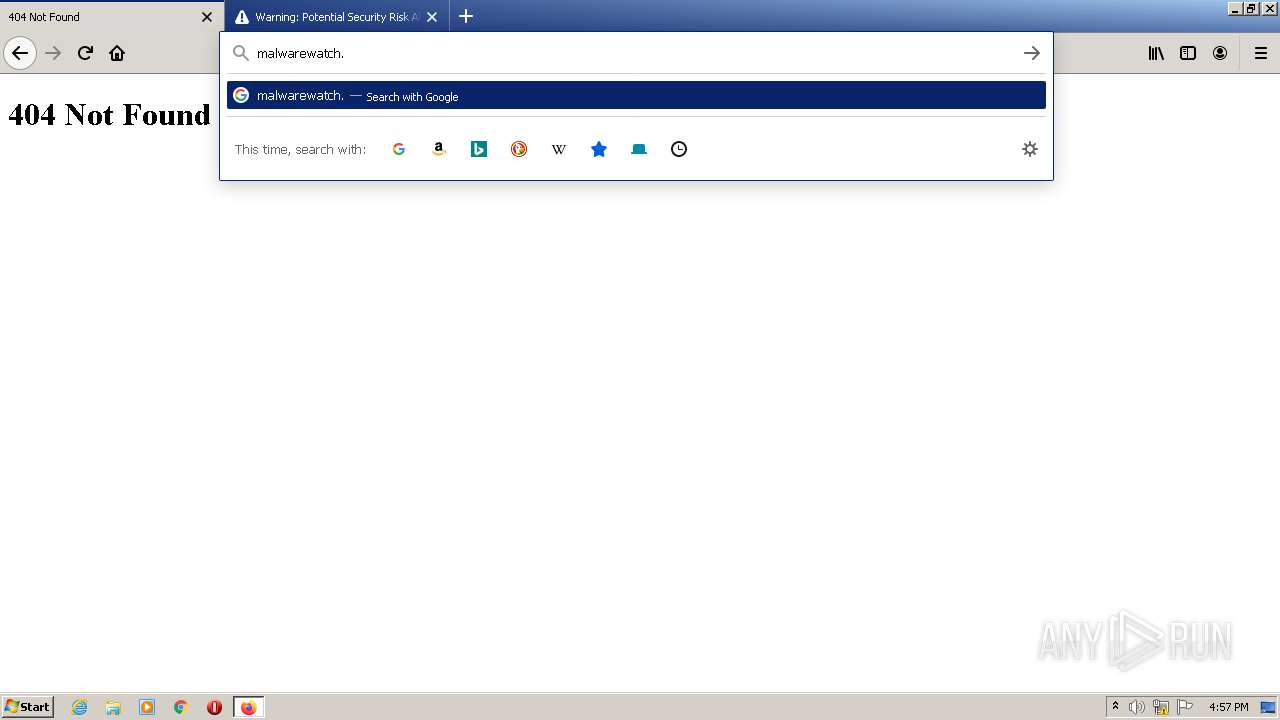Launch Google Chrome from the taskbar
This screenshot has height=720, width=1280.
pyautogui.click(x=181, y=707)
